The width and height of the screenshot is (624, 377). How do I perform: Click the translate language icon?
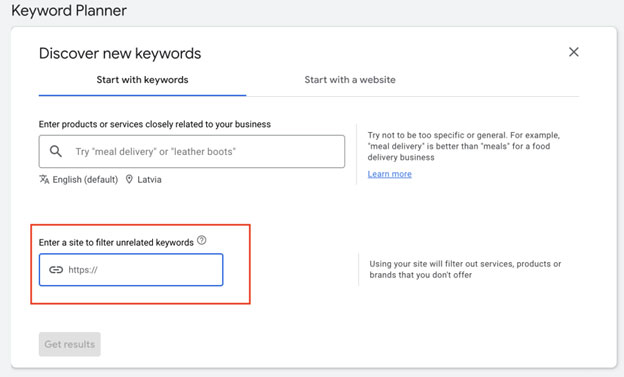pyautogui.click(x=44, y=180)
